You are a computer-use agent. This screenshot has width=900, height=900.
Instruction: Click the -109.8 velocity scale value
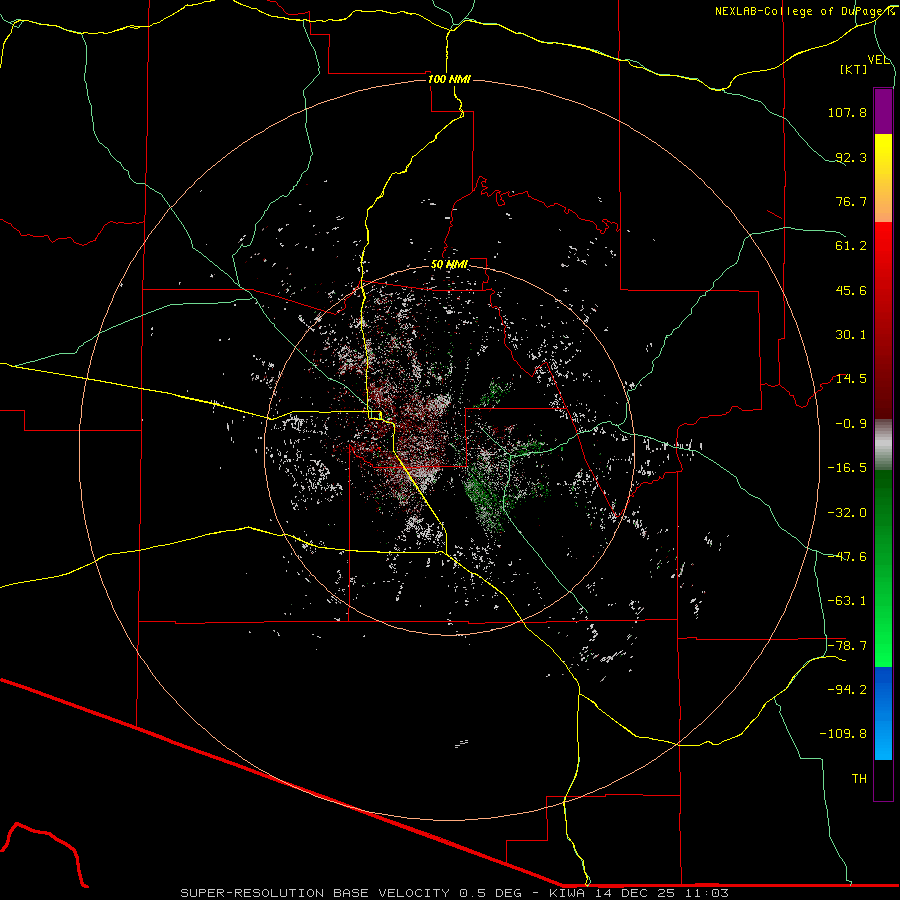pyautogui.click(x=844, y=734)
